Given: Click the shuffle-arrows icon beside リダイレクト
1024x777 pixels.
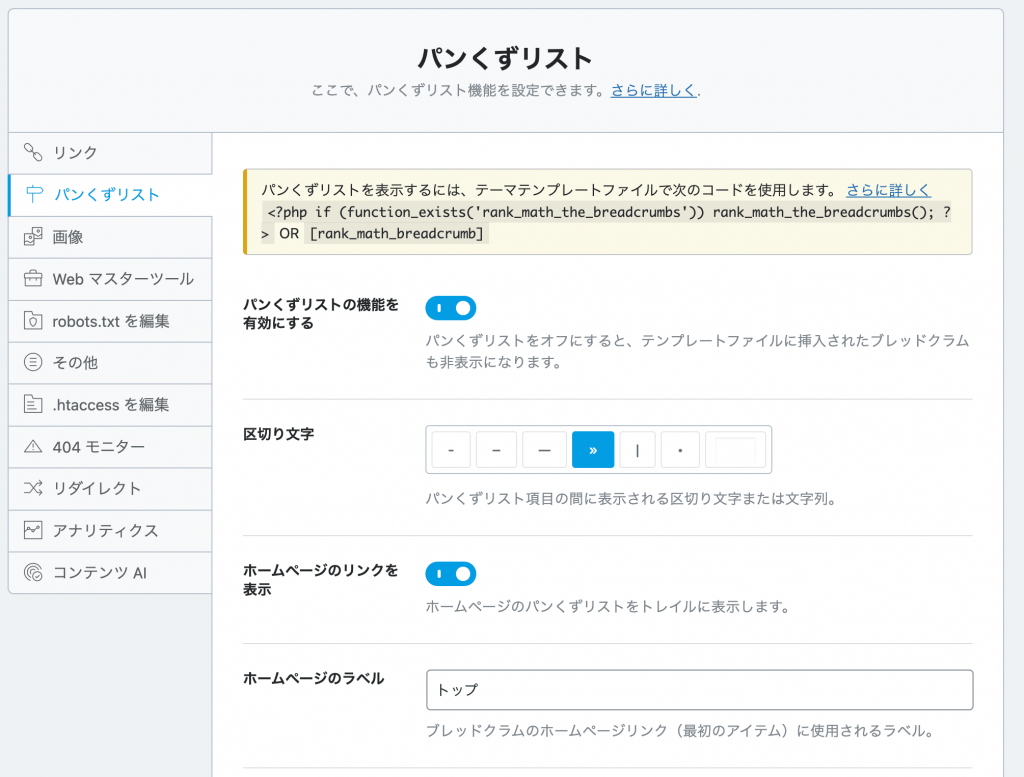Looking at the screenshot, I should tap(33, 488).
